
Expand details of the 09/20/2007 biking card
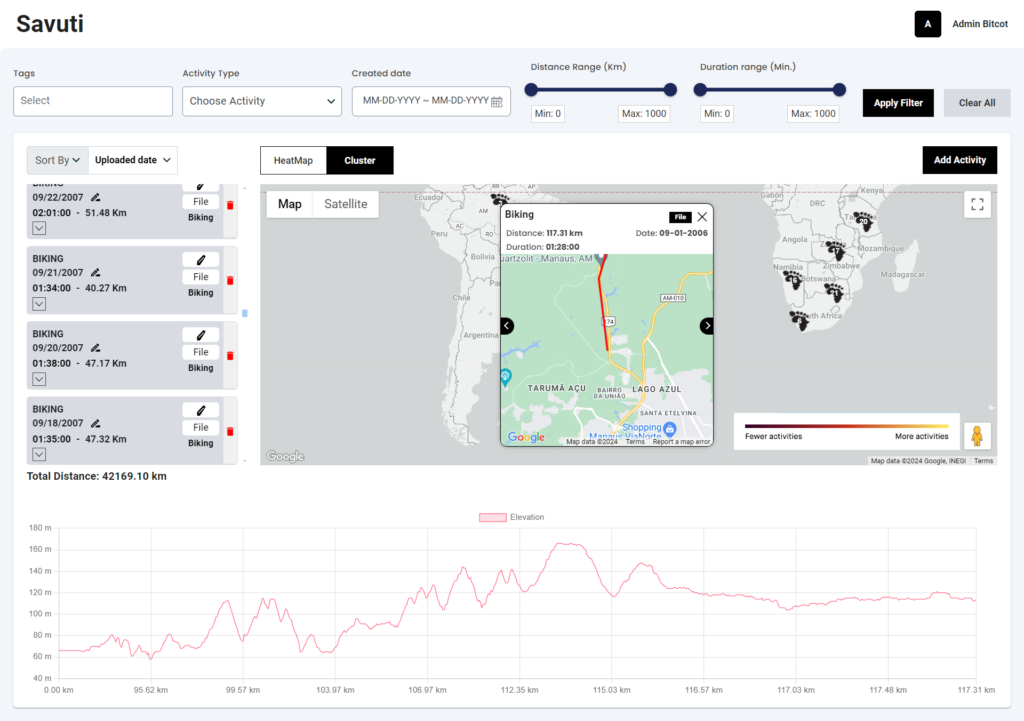pyautogui.click(x=39, y=379)
